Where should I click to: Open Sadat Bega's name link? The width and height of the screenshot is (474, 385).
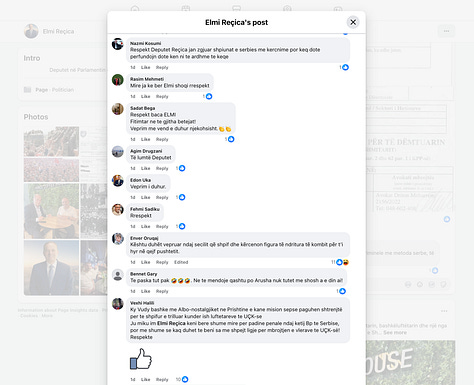142,108
